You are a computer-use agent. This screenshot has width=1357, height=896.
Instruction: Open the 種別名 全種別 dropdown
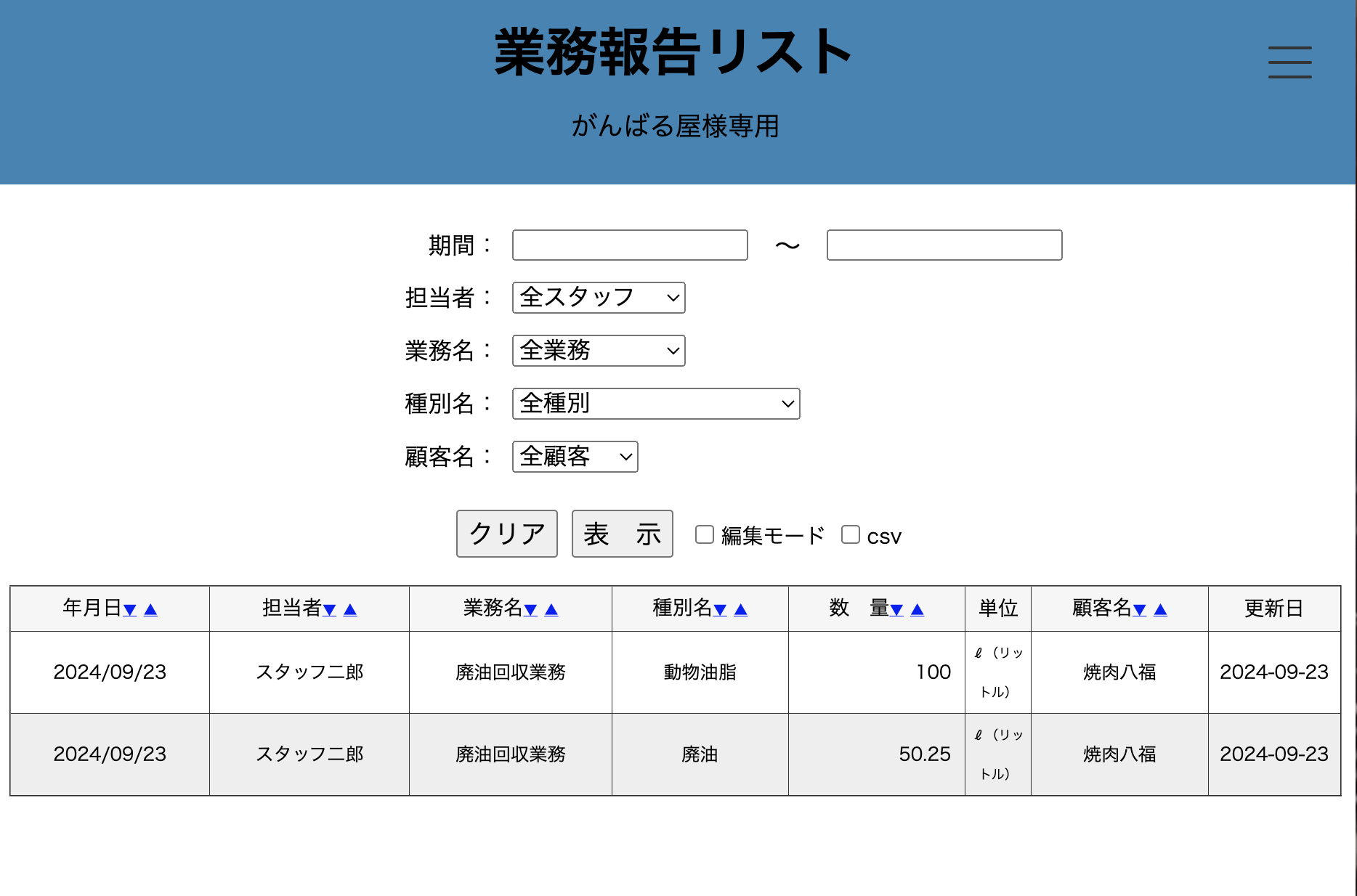(x=656, y=404)
